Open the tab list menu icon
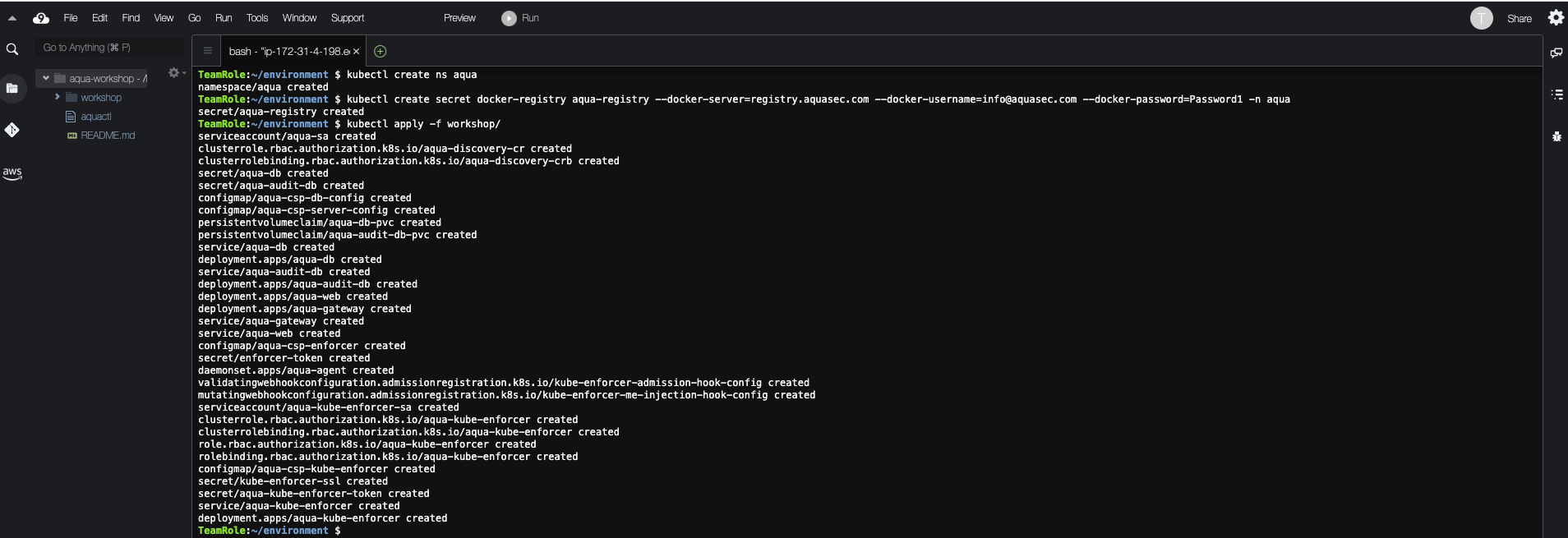This screenshot has width=1568, height=538. [x=207, y=51]
